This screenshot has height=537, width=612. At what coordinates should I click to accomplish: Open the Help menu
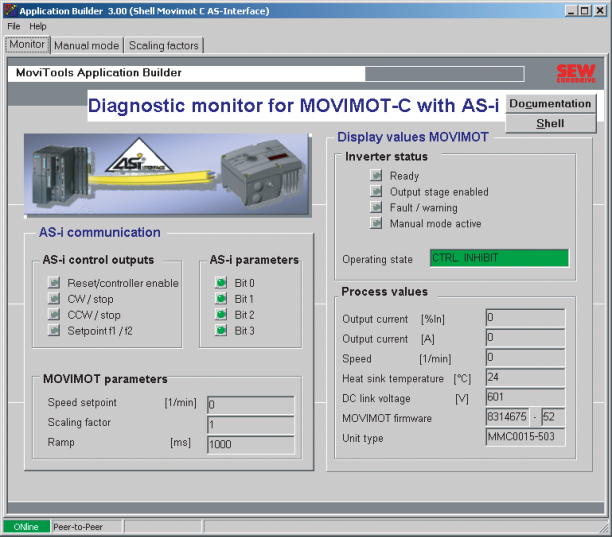click(37, 26)
